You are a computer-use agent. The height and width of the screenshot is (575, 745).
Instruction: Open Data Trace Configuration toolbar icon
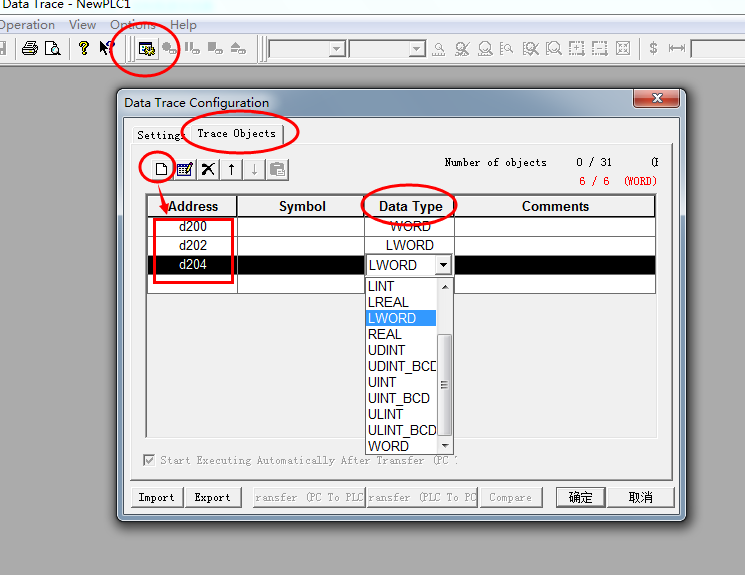(146, 48)
